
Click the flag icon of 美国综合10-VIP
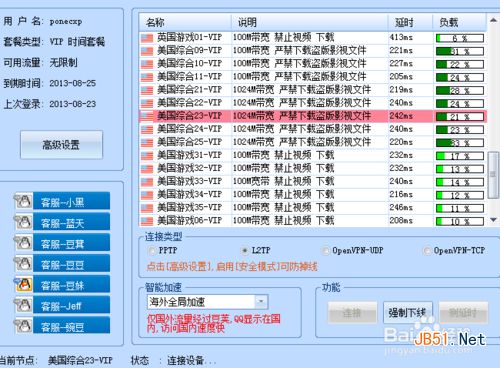point(147,64)
